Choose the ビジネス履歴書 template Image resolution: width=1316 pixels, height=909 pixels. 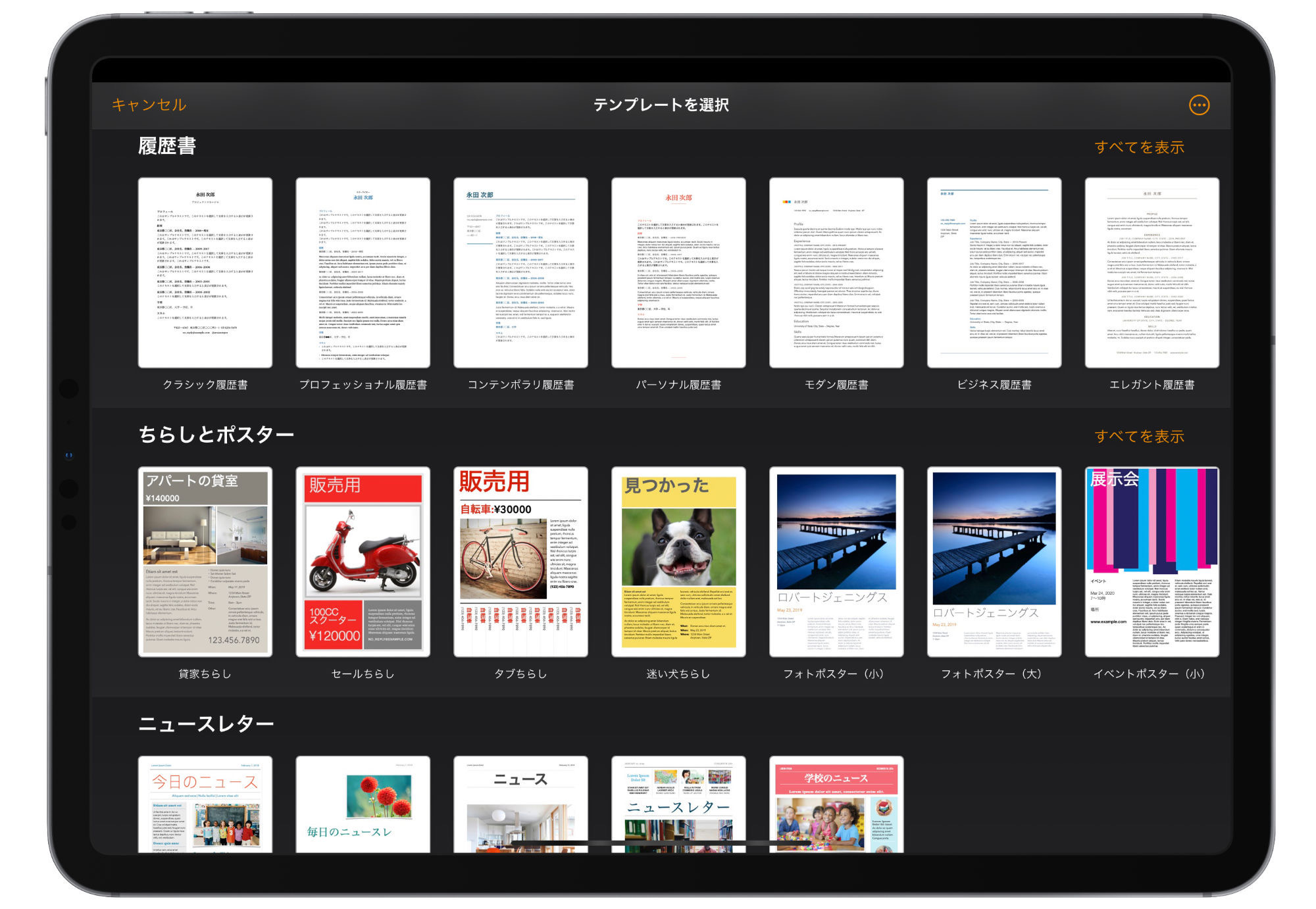(x=994, y=273)
